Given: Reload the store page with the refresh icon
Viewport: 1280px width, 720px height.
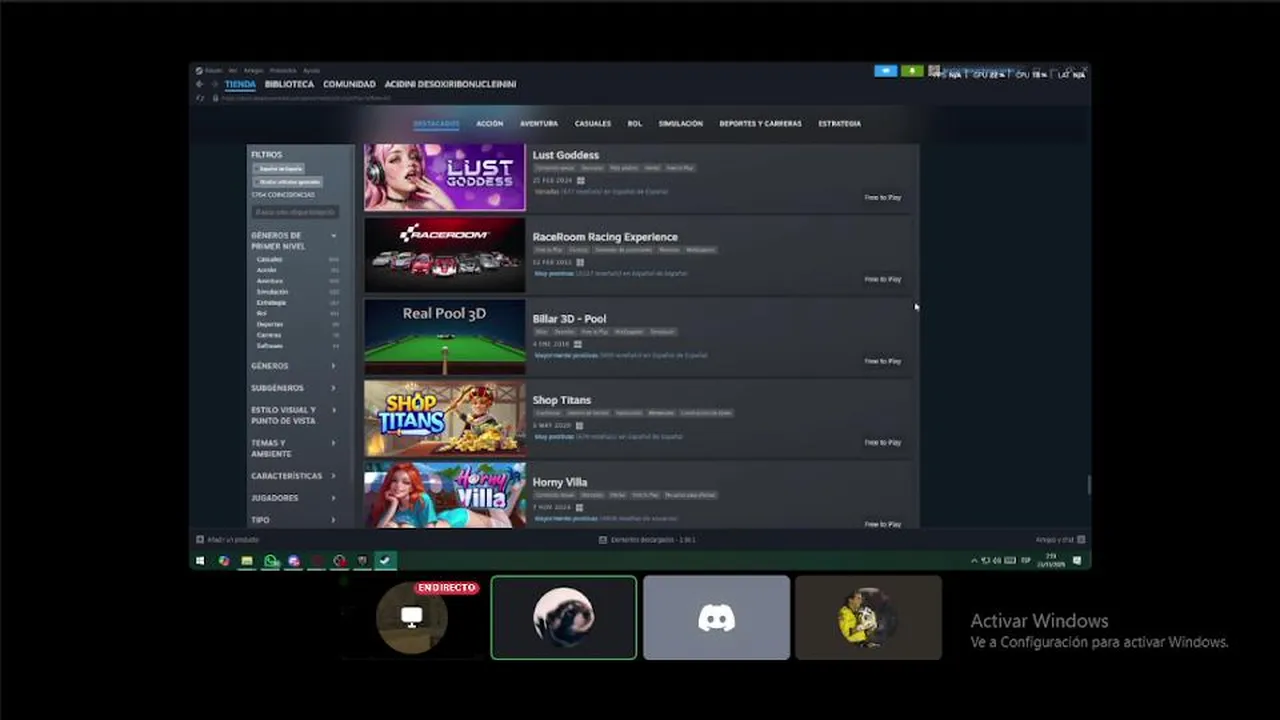Looking at the screenshot, I should tap(200, 98).
